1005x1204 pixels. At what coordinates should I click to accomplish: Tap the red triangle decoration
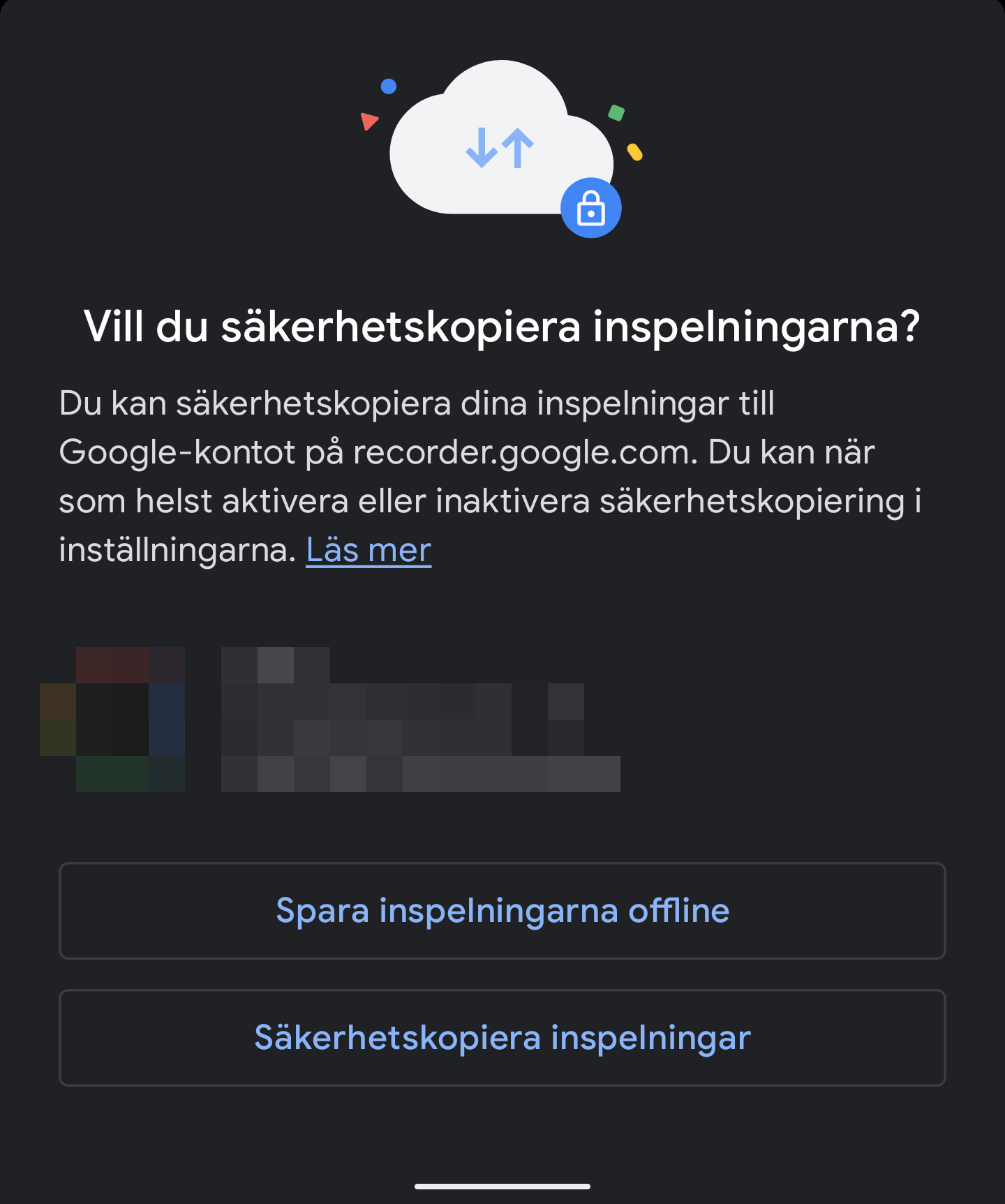click(368, 121)
